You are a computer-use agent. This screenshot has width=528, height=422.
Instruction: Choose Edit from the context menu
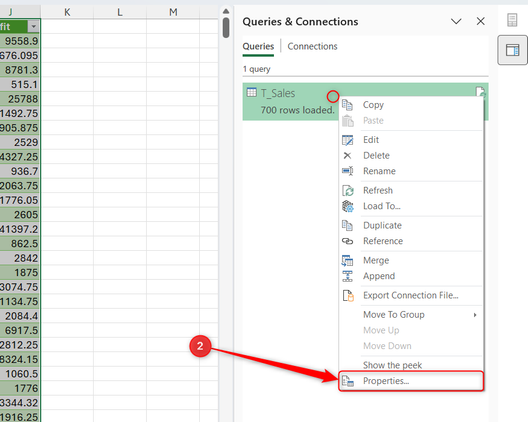coord(411,140)
